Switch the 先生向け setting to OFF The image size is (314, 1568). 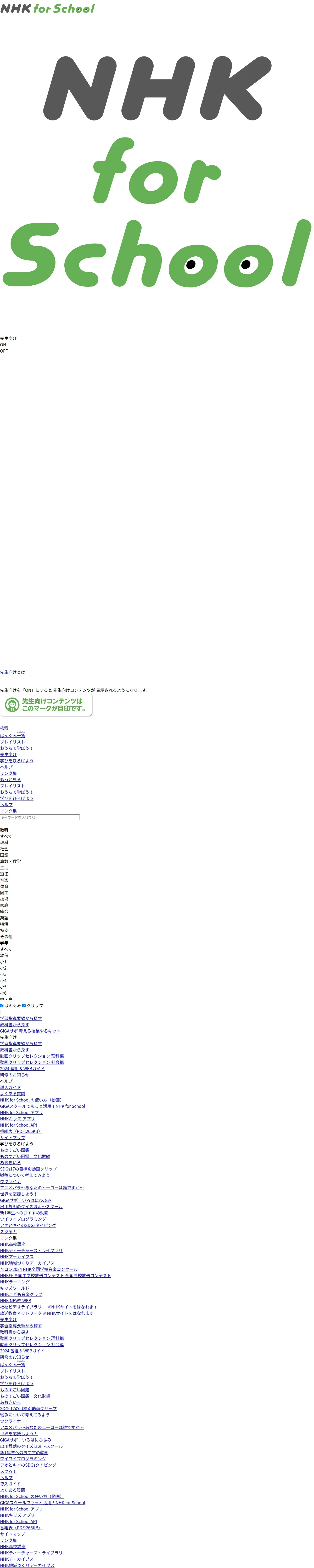tap(4, 351)
